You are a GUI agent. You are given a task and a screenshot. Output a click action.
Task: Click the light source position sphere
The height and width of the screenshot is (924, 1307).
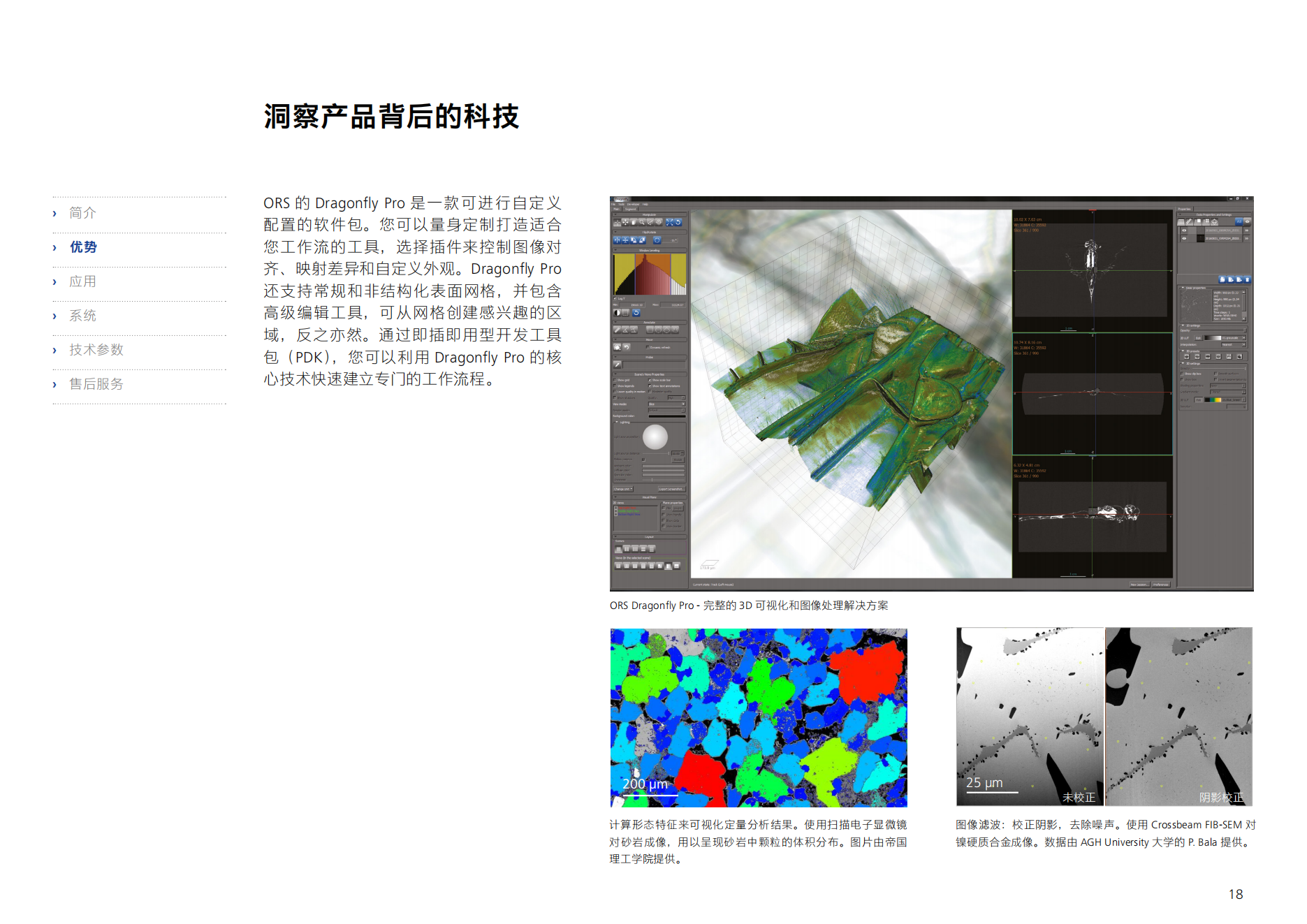point(655,437)
